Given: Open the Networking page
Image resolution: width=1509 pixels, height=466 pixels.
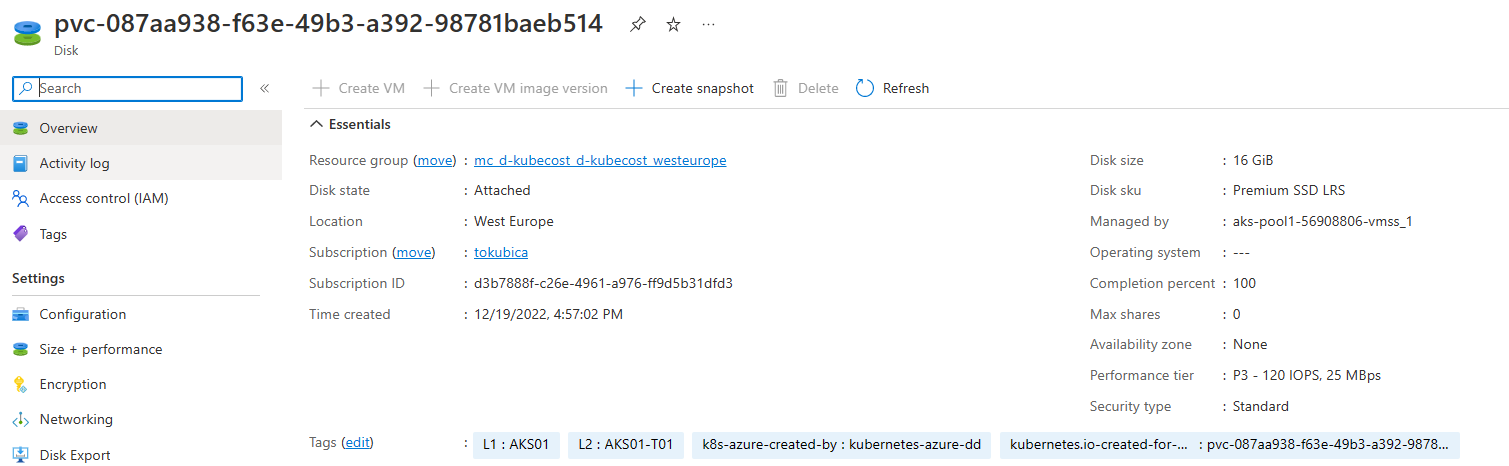Looking at the screenshot, I should coord(75,419).
